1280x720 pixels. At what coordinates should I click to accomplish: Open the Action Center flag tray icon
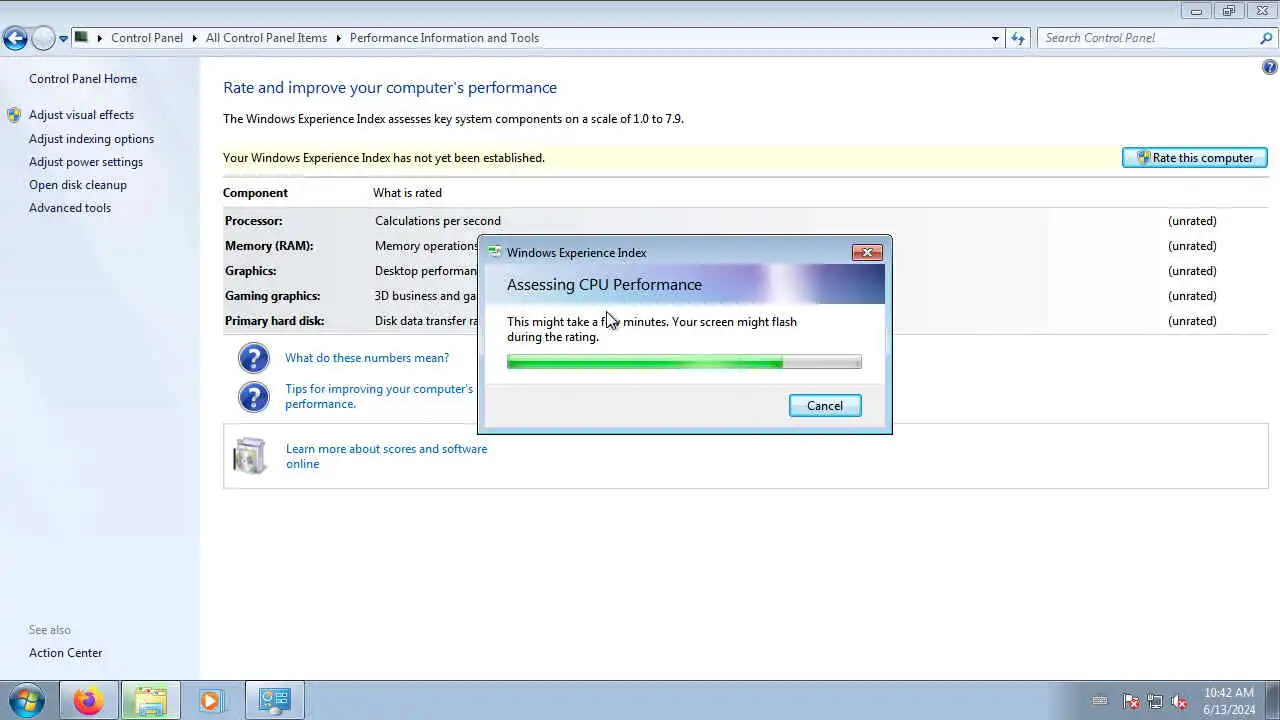tap(1131, 701)
